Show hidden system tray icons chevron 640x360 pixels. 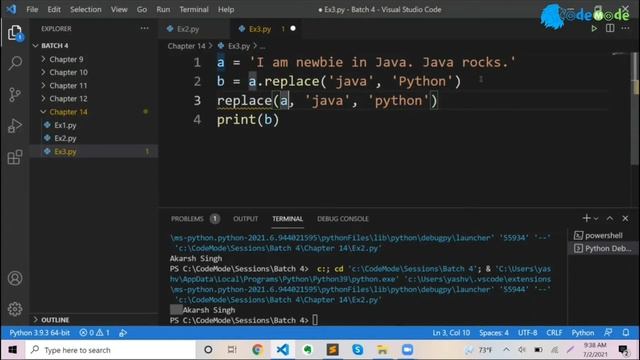(506, 350)
